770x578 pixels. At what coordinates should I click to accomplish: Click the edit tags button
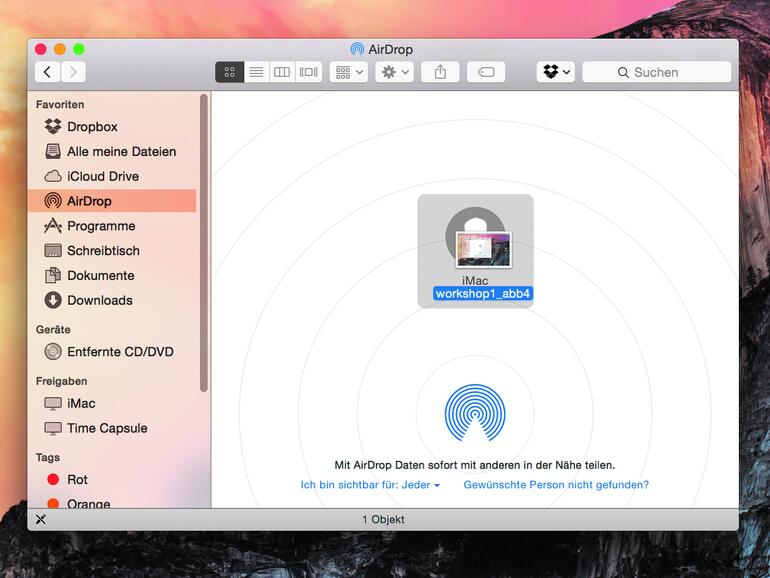pyautogui.click(x=486, y=72)
